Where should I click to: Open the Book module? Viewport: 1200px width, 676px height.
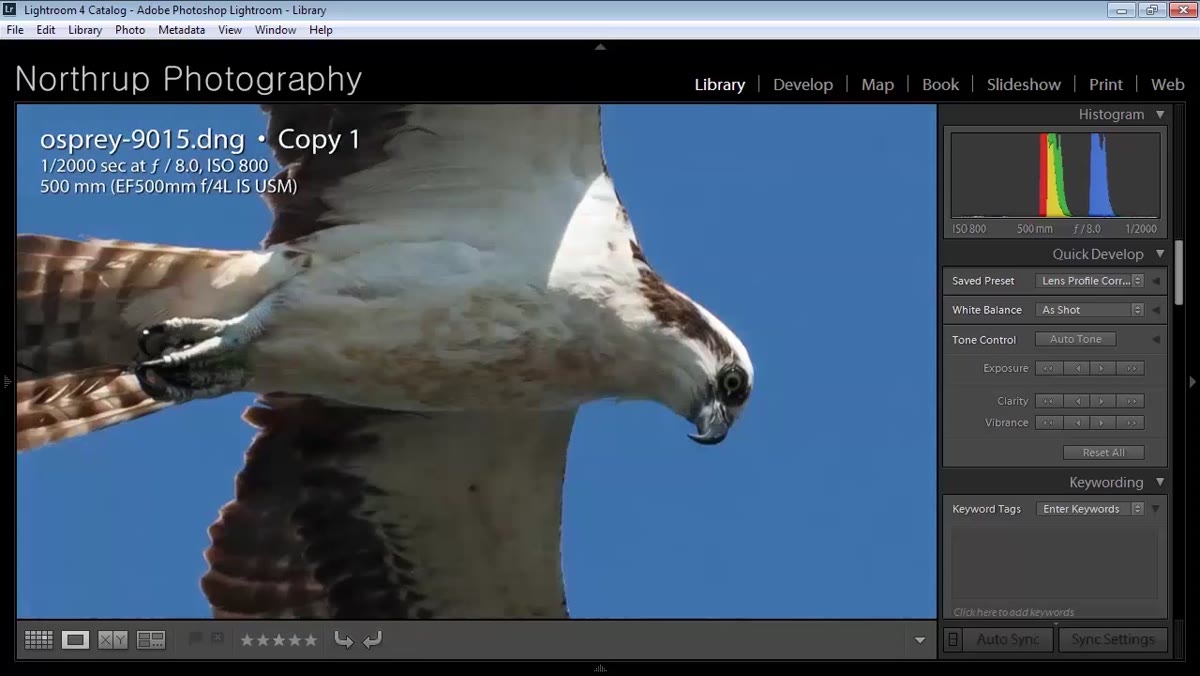[x=940, y=85]
